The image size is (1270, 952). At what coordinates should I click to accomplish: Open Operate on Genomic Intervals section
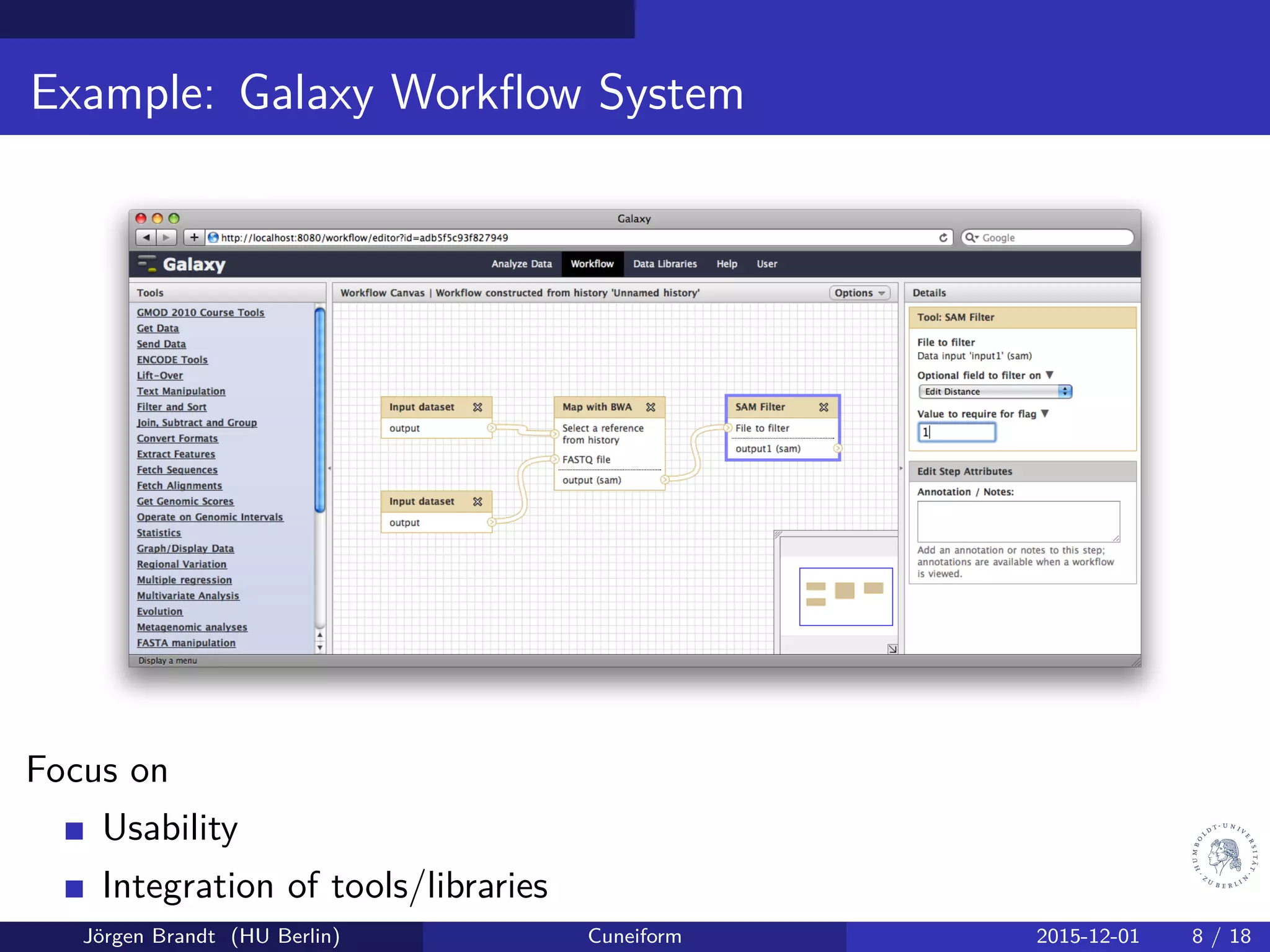tap(210, 517)
